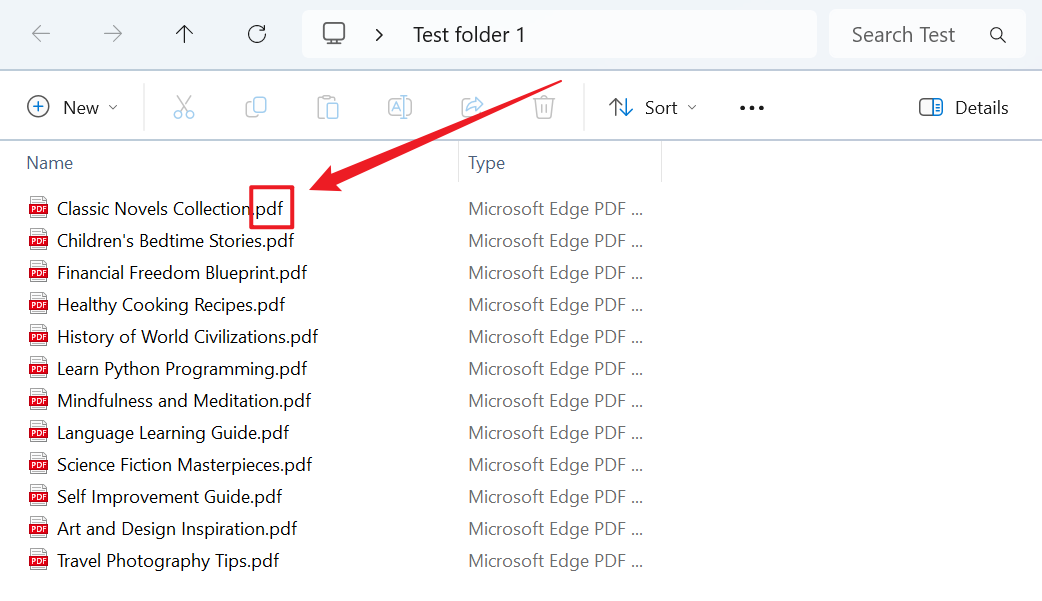Click the Name column header to sort
Screen dimensions: 1042x601
50,162
